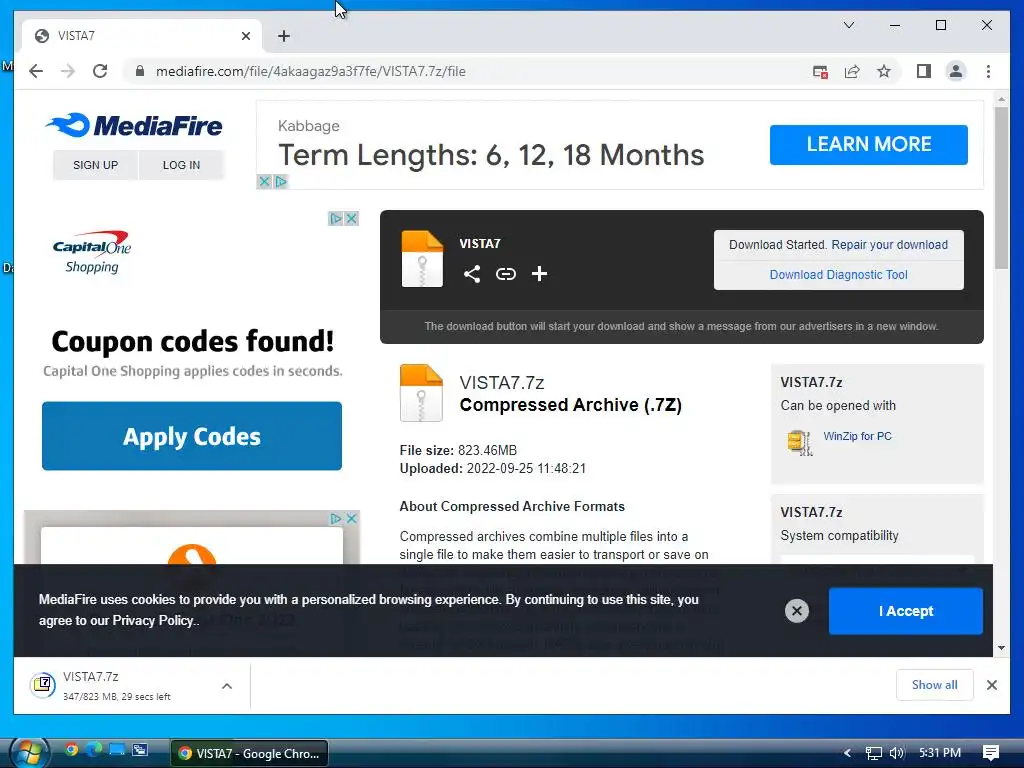
Task: Open the Privacy Policy link
Action: pos(153,620)
